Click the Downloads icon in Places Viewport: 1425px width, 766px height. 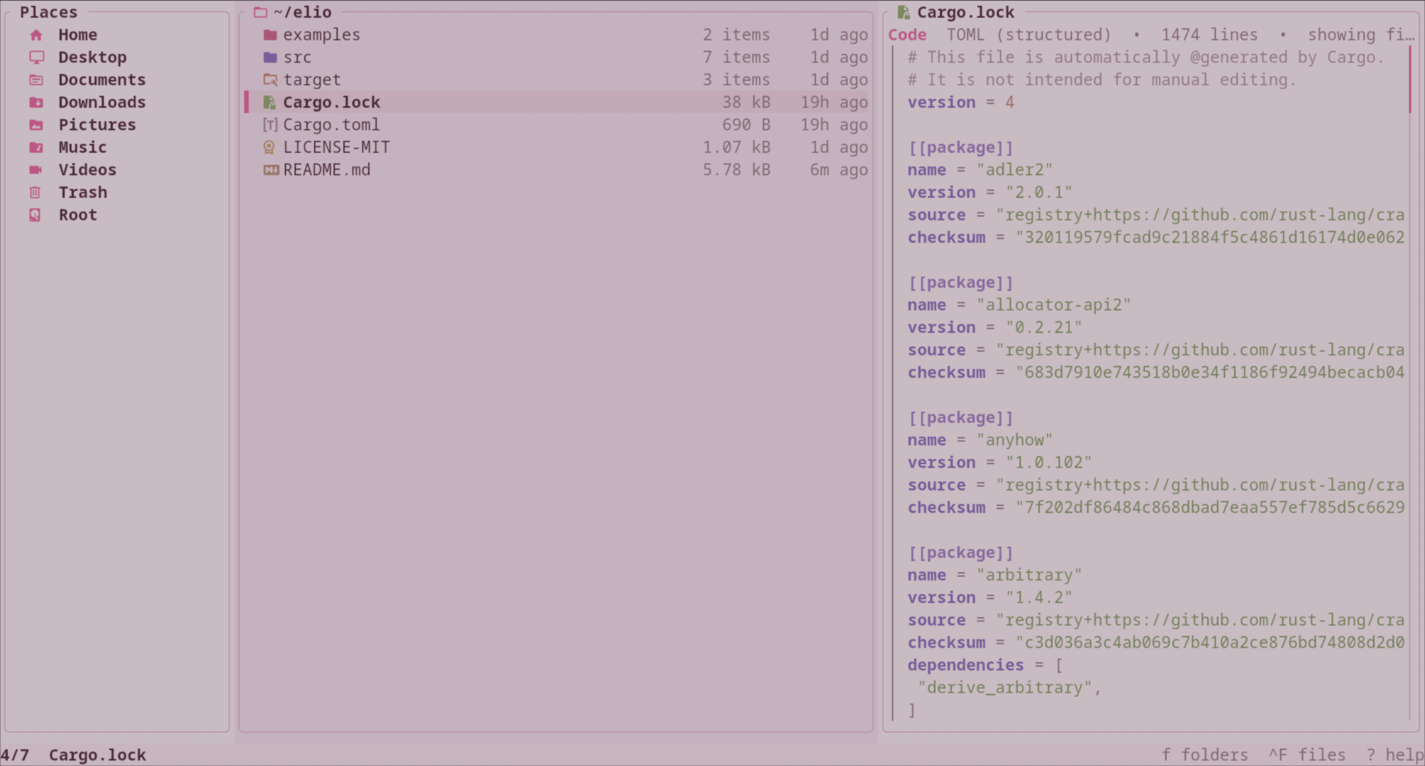pos(37,102)
